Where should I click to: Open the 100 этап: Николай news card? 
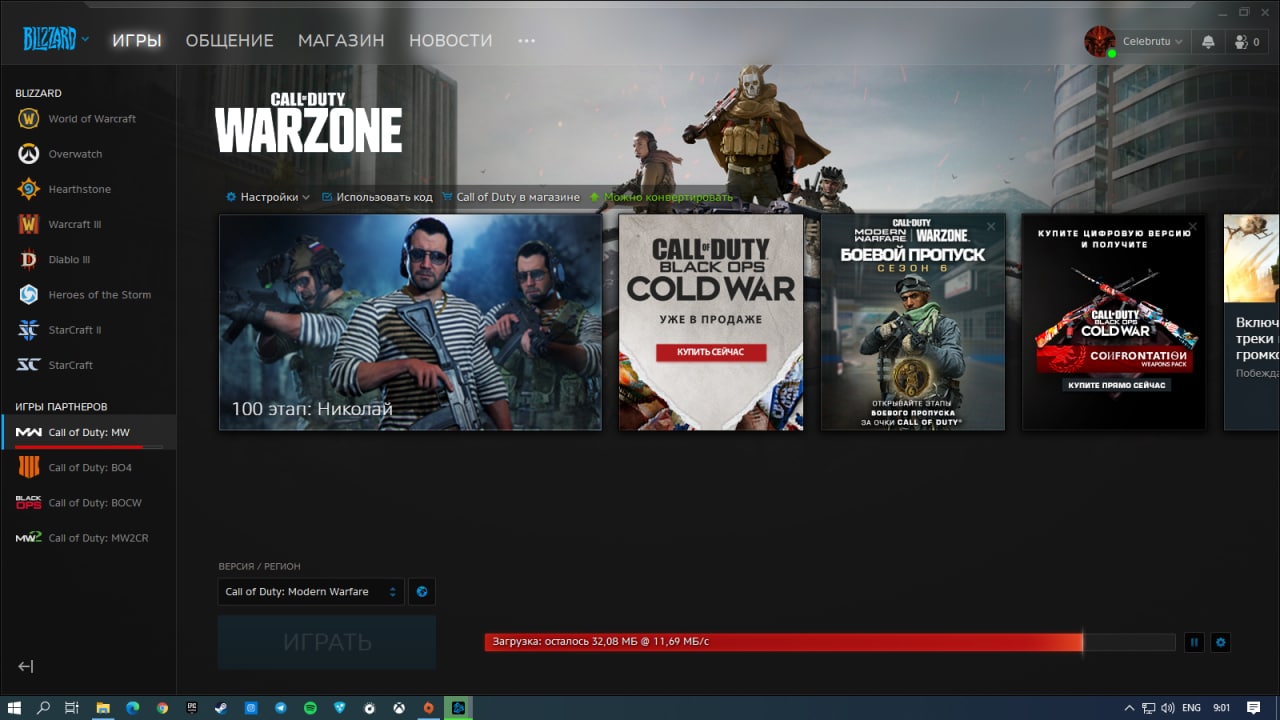(410, 322)
